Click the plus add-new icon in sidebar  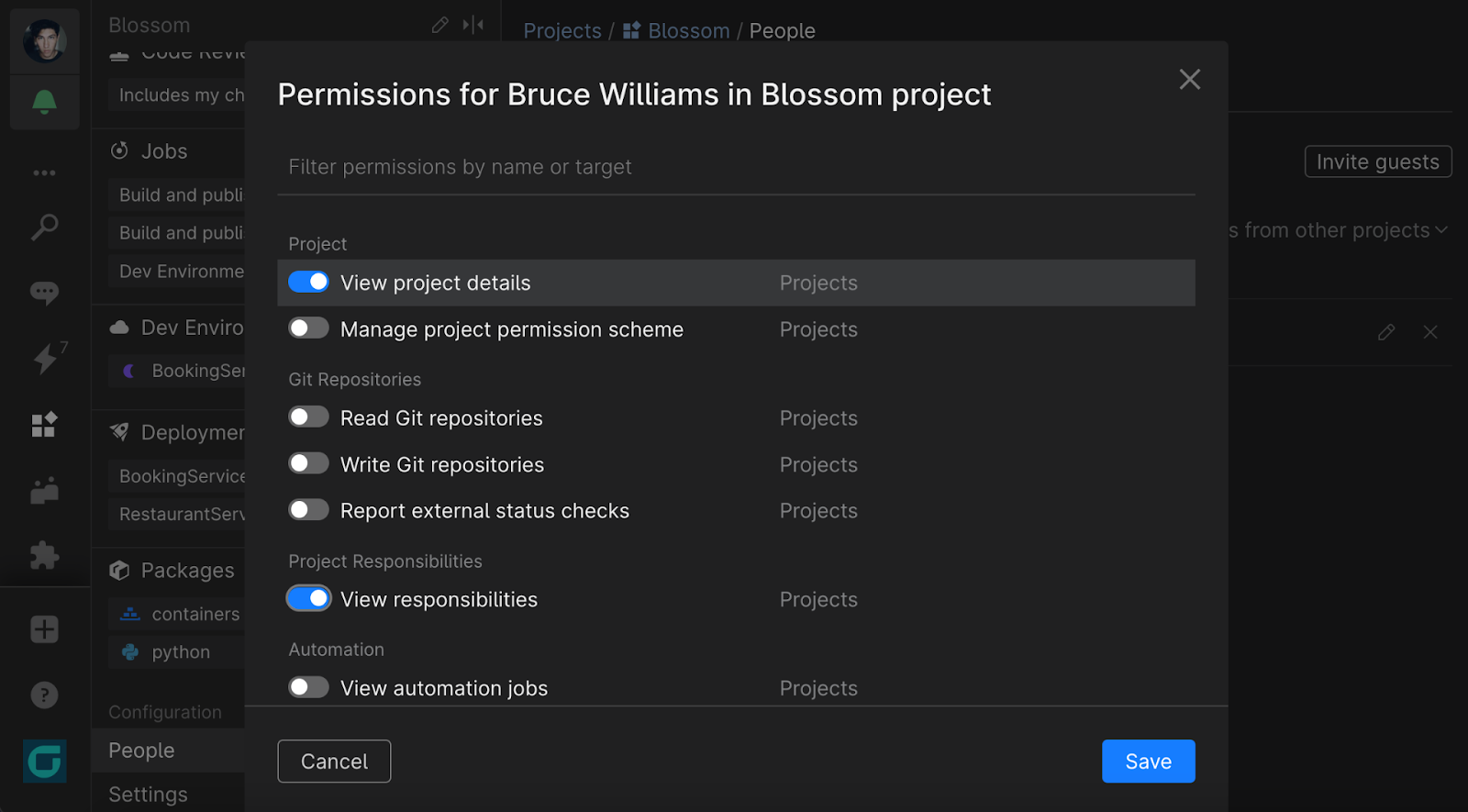[44, 629]
